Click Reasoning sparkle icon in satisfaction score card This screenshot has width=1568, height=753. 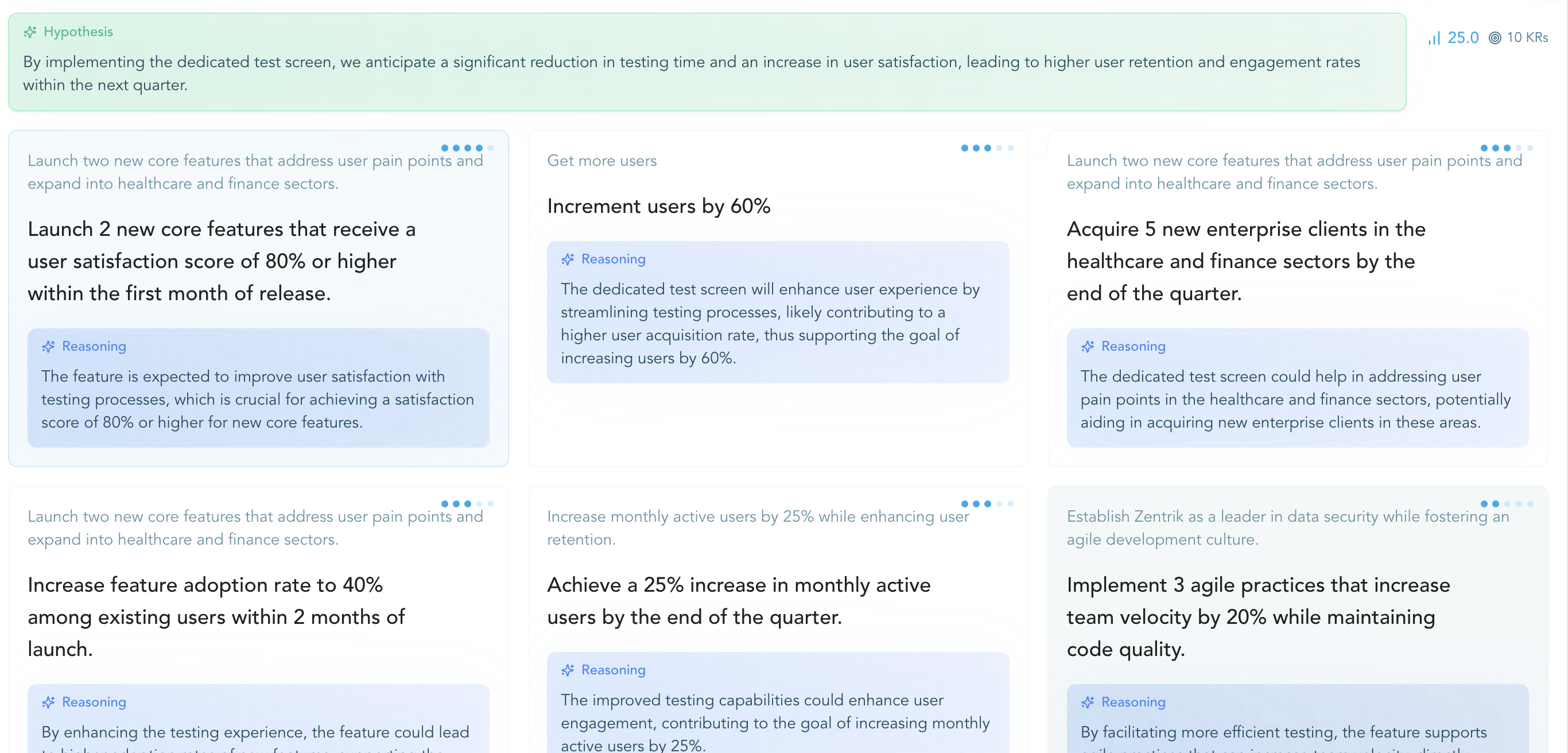(x=48, y=346)
